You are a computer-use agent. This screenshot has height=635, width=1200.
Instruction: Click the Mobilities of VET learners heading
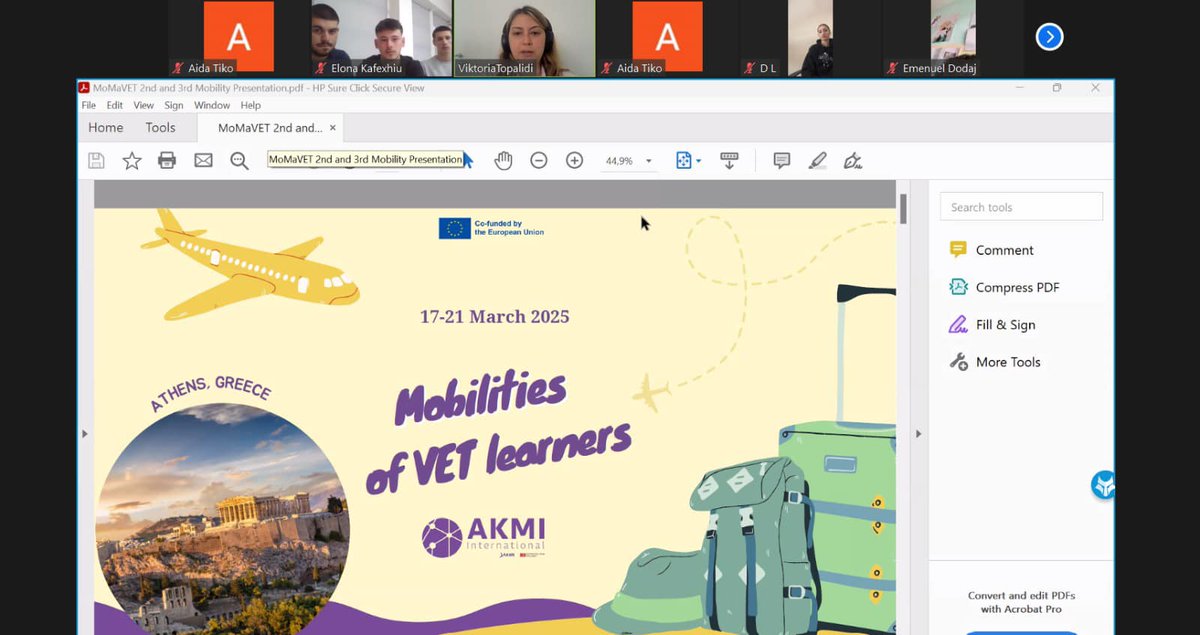(x=498, y=432)
